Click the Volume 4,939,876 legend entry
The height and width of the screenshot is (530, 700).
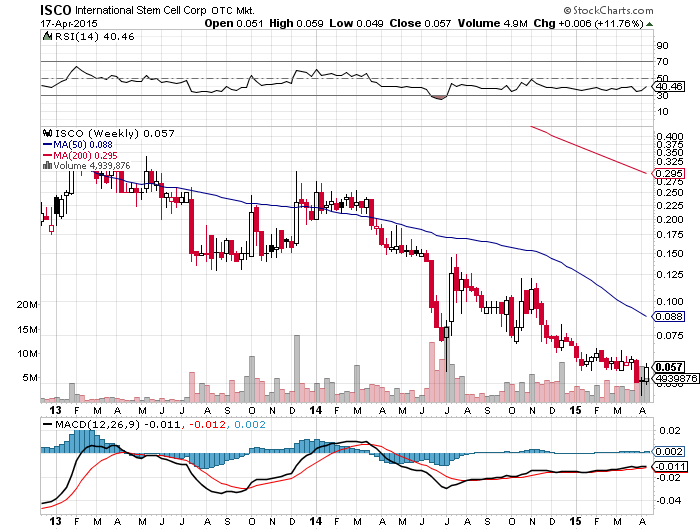92,166
